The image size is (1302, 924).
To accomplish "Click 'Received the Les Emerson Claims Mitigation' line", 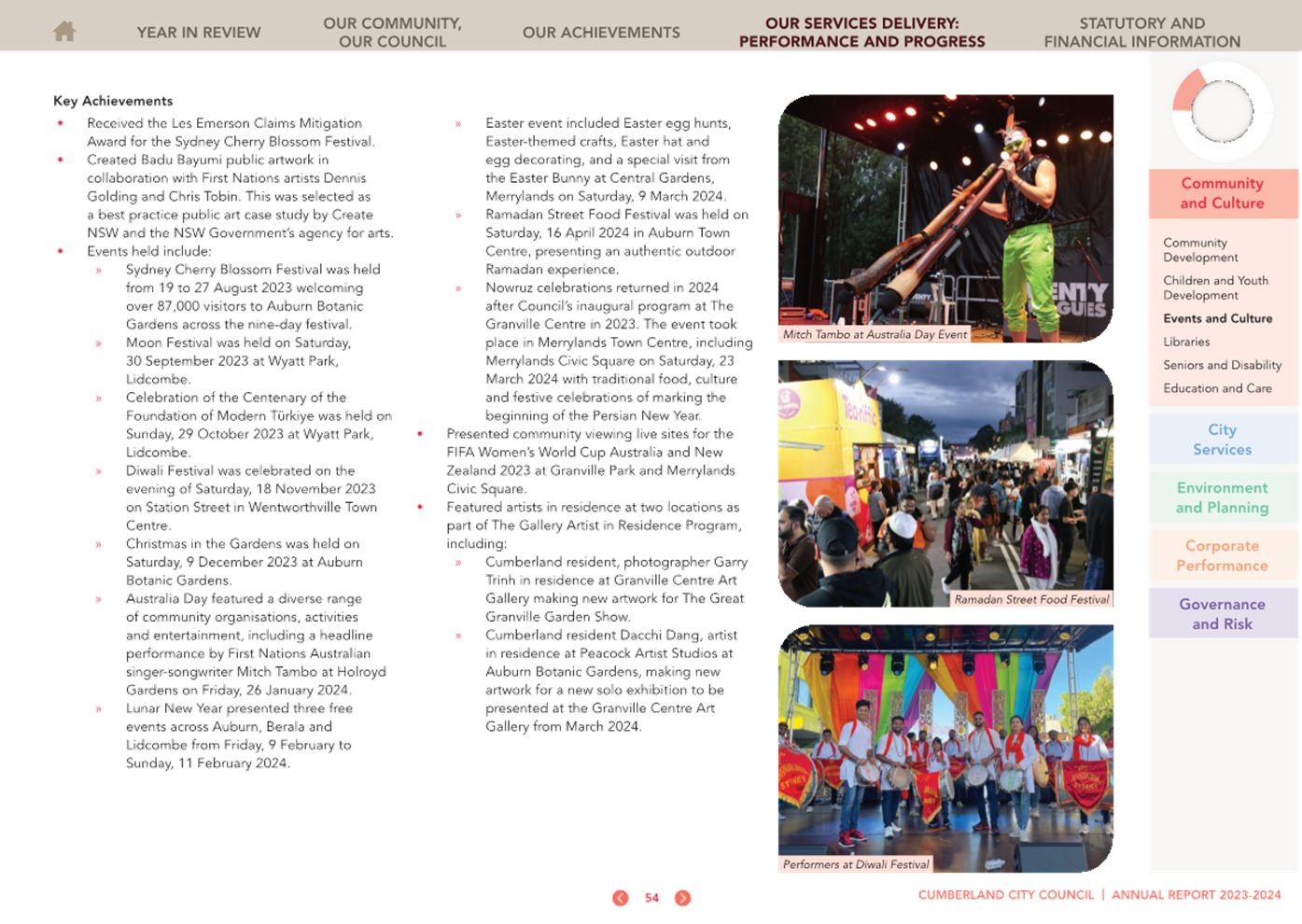I will 224,123.
